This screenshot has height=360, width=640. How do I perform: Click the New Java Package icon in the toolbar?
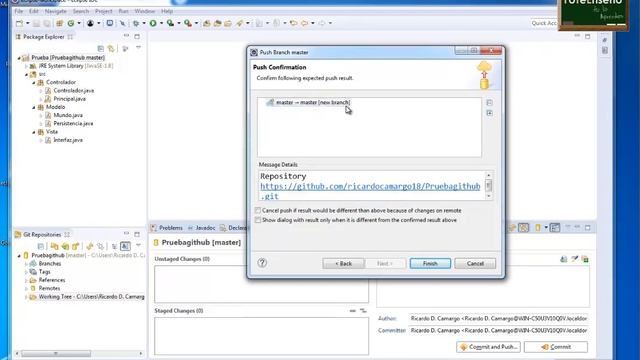[x=60, y=23]
